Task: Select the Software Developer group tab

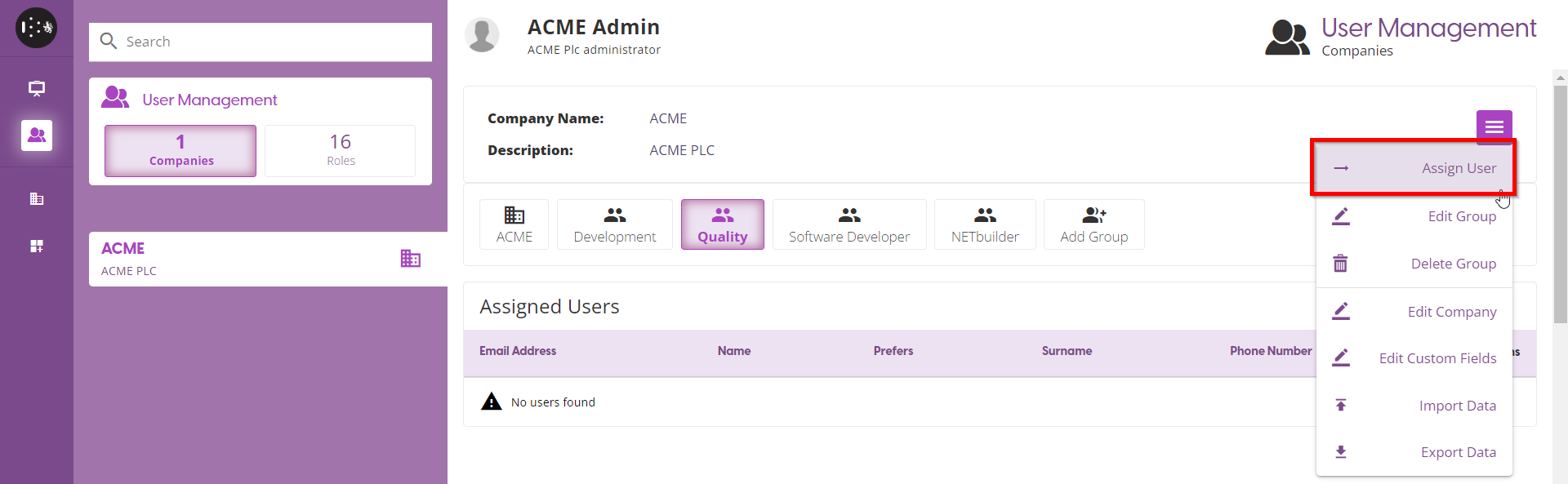Action: coord(849,224)
